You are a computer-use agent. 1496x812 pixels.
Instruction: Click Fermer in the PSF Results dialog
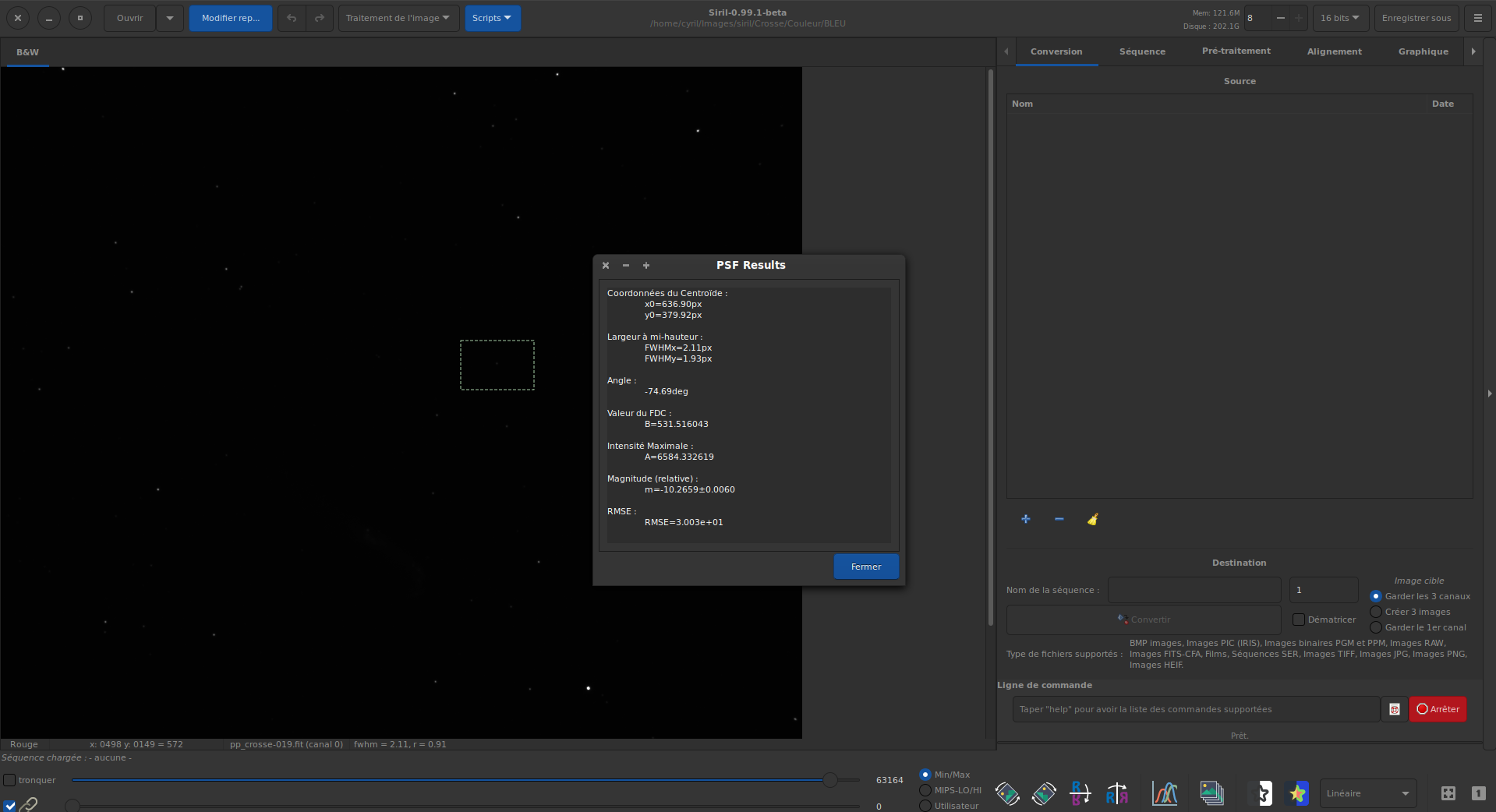(865, 567)
